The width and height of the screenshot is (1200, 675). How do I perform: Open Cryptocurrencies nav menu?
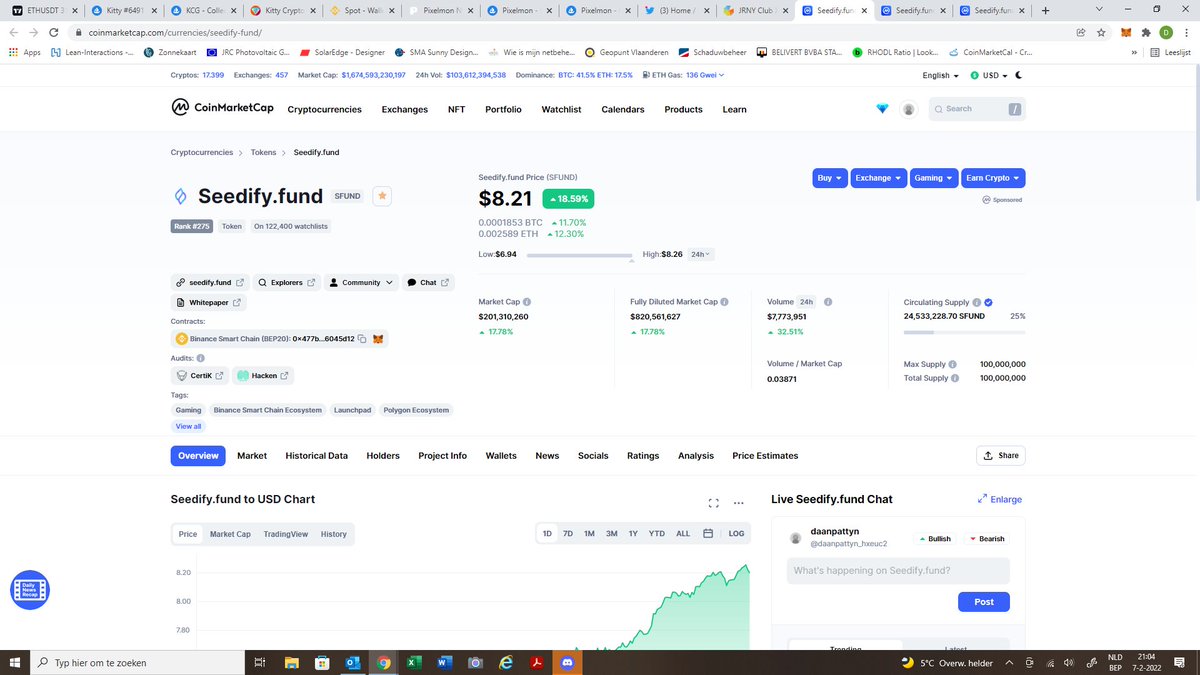[x=324, y=109]
